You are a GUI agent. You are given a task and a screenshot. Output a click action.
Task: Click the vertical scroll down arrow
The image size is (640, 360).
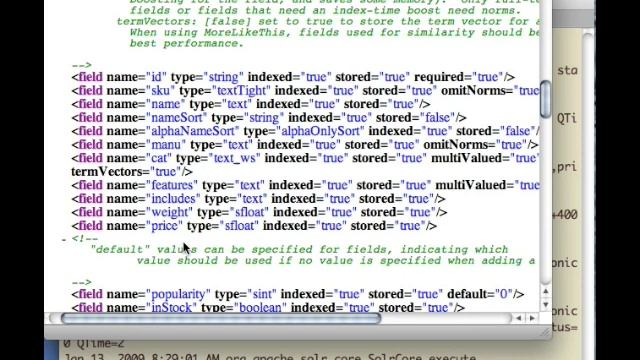[x=546, y=305]
